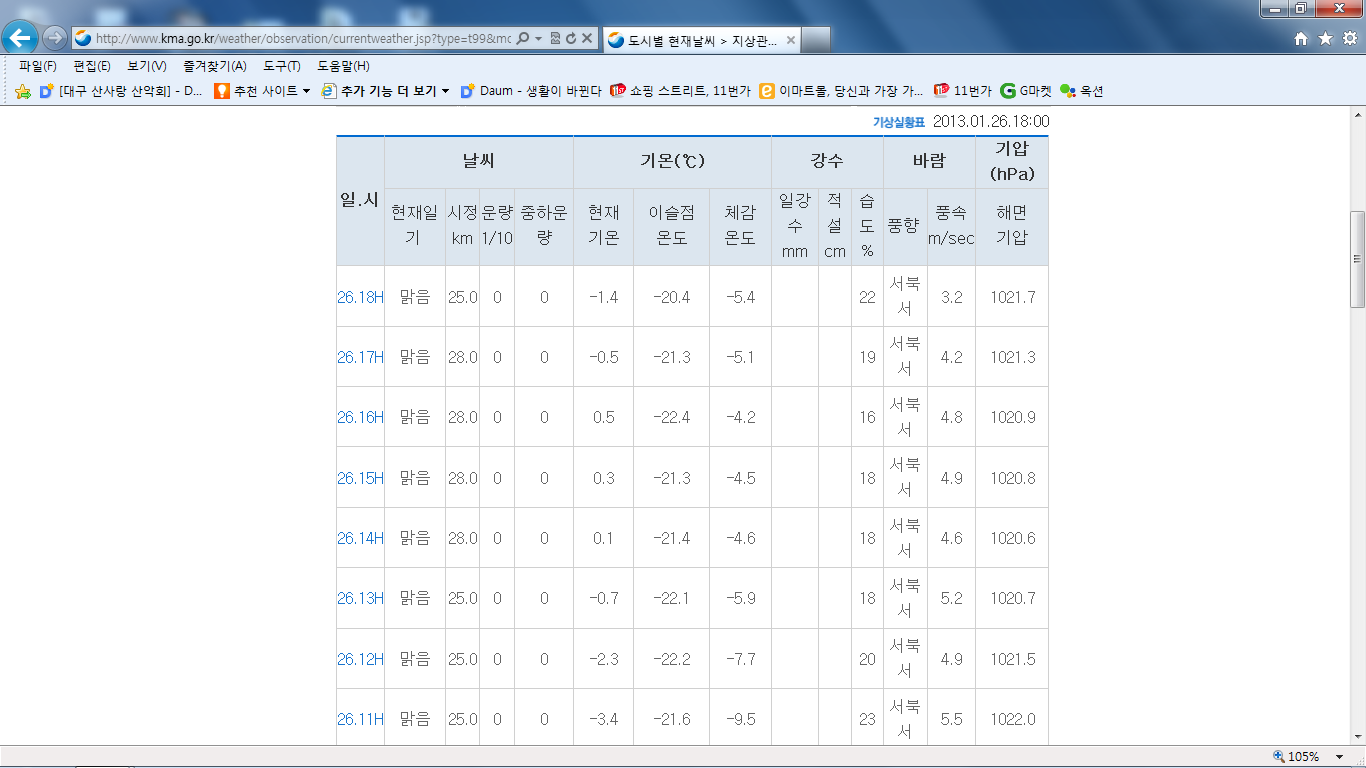The width and height of the screenshot is (1366, 768).
Task: Open a new blank tab
Action: (x=816, y=40)
